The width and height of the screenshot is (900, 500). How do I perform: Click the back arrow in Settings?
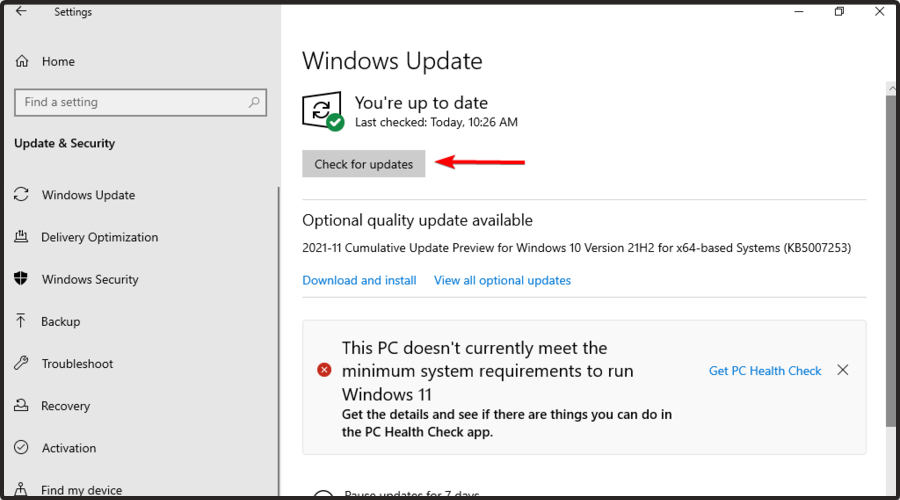click(21, 12)
